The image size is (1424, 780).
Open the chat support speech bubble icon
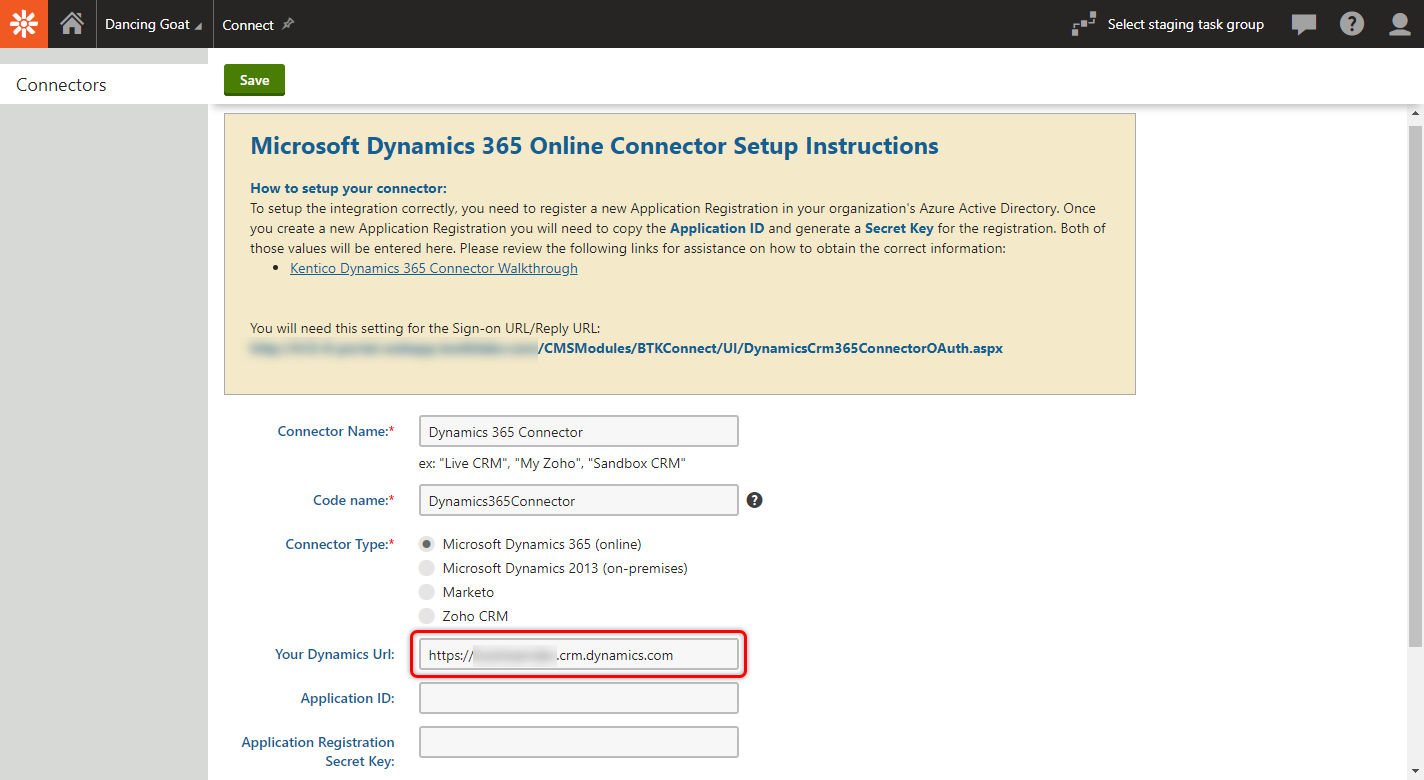[1304, 24]
